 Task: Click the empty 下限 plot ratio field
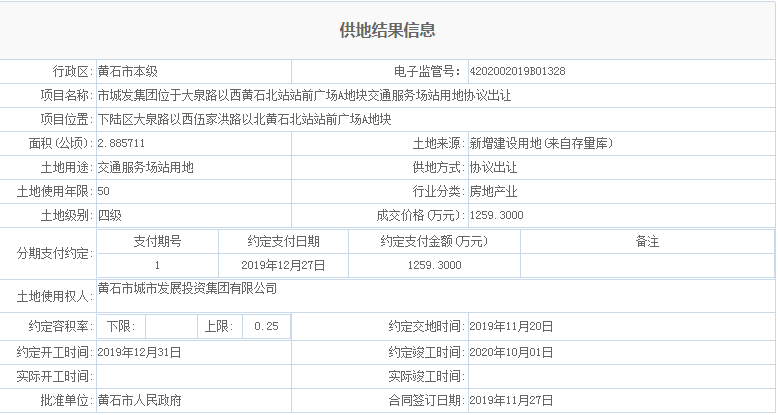pos(170,327)
